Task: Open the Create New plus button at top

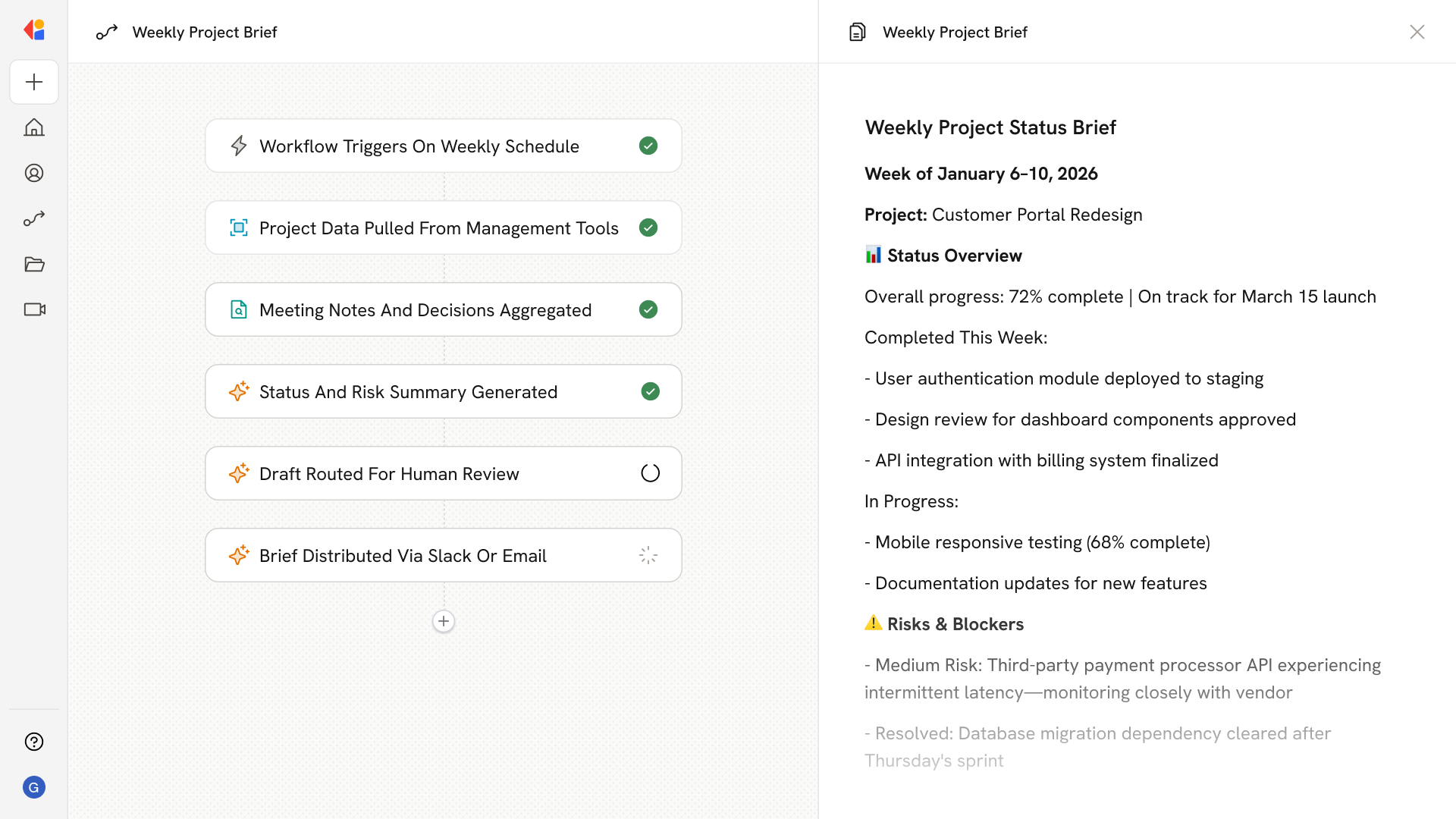Action: (x=34, y=82)
